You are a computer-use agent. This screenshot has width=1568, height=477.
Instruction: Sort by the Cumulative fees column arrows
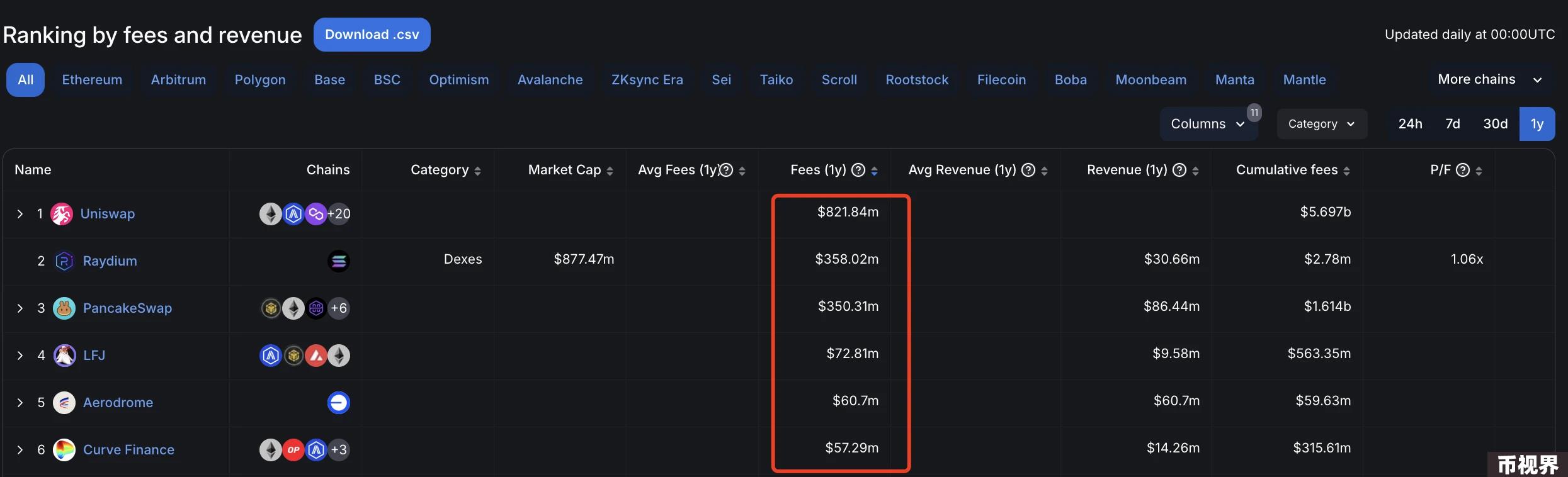click(x=1346, y=171)
